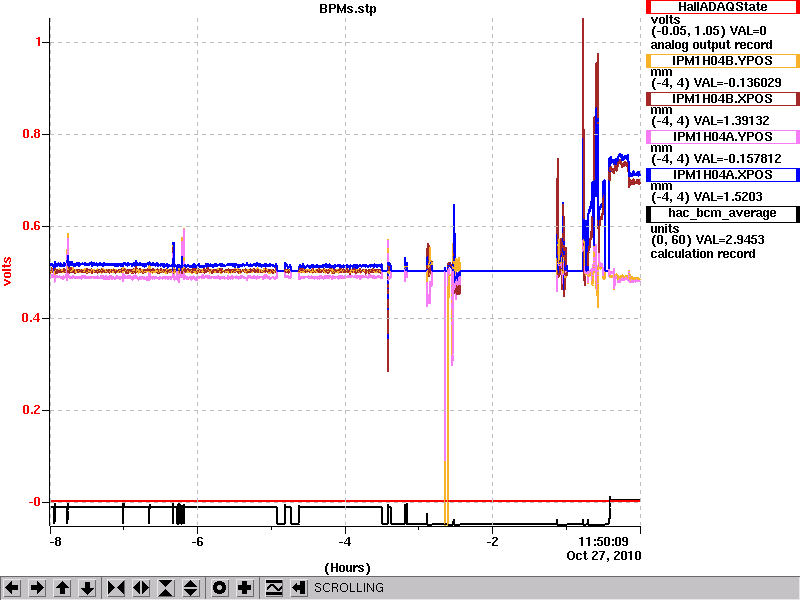This screenshot has width=800, height=600.
Task: Click the scroll-to-current-time arrow icon
Action: [x=299, y=588]
